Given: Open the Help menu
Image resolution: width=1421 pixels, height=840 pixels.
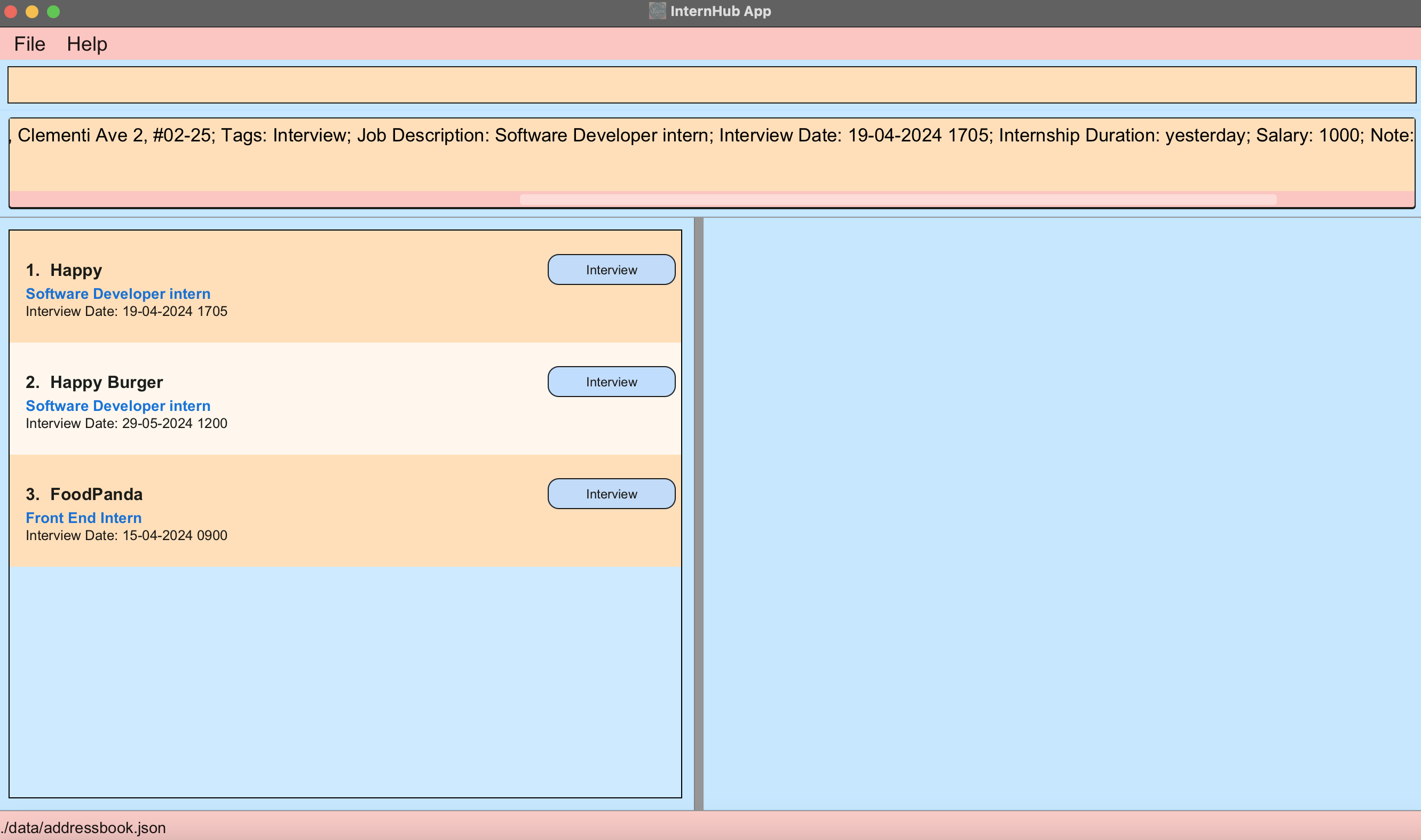Looking at the screenshot, I should pos(86,44).
